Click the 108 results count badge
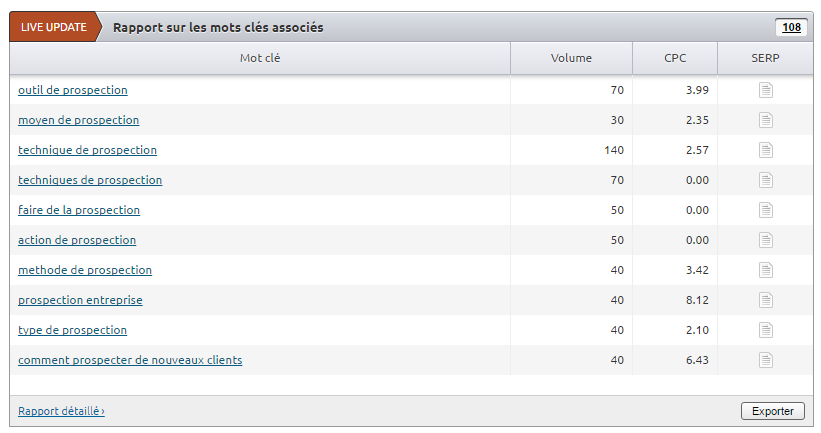 [x=791, y=27]
